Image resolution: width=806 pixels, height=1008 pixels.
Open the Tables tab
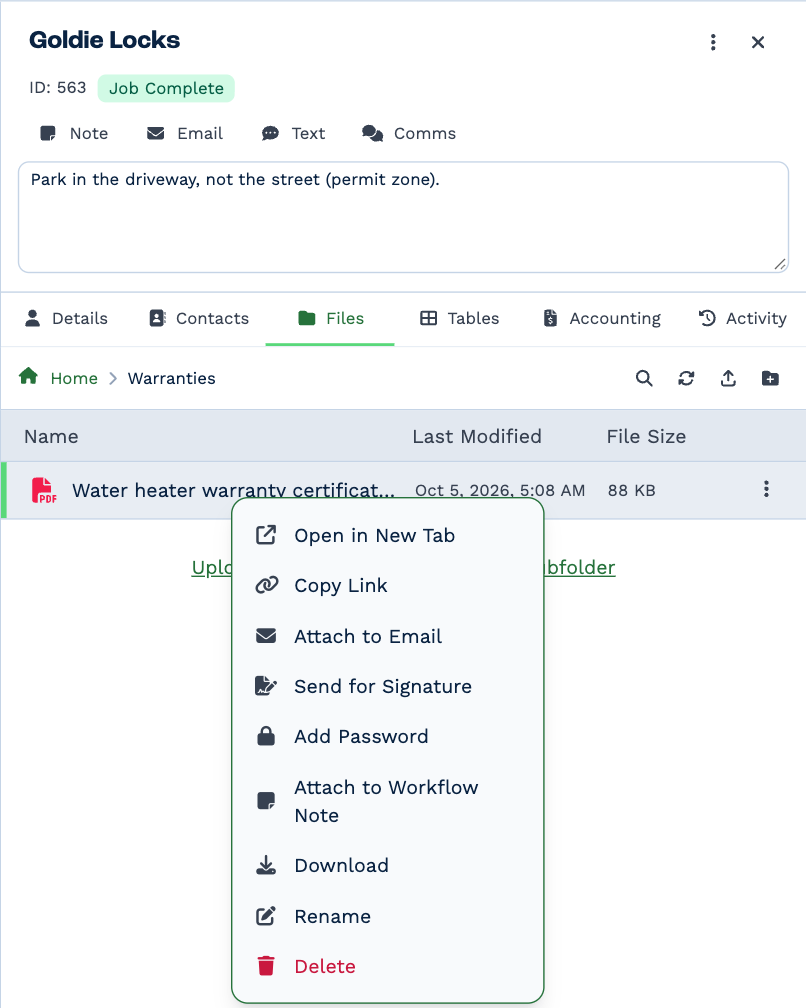(x=459, y=318)
